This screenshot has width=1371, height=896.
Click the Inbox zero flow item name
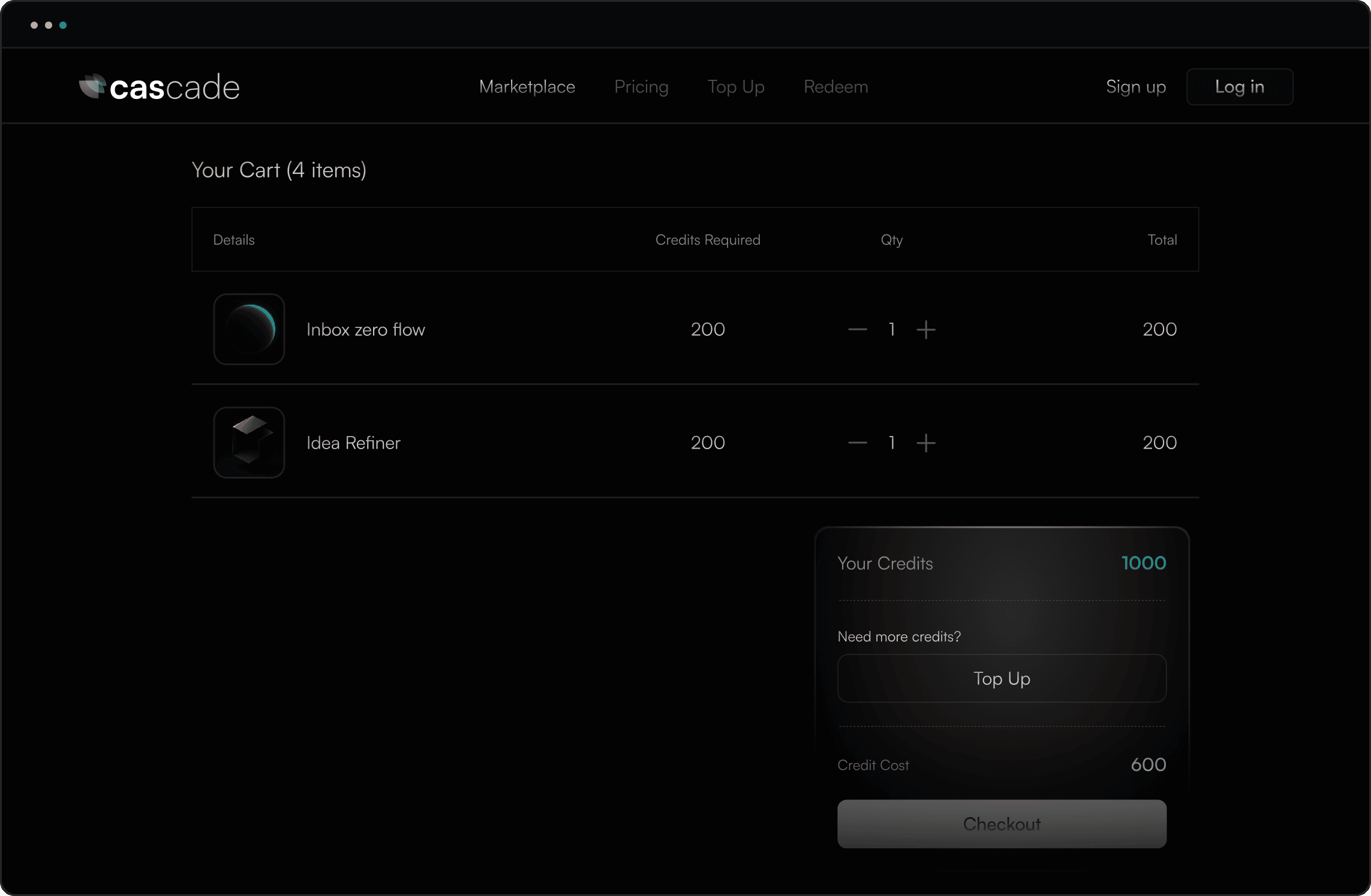click(x=365, y=329)
